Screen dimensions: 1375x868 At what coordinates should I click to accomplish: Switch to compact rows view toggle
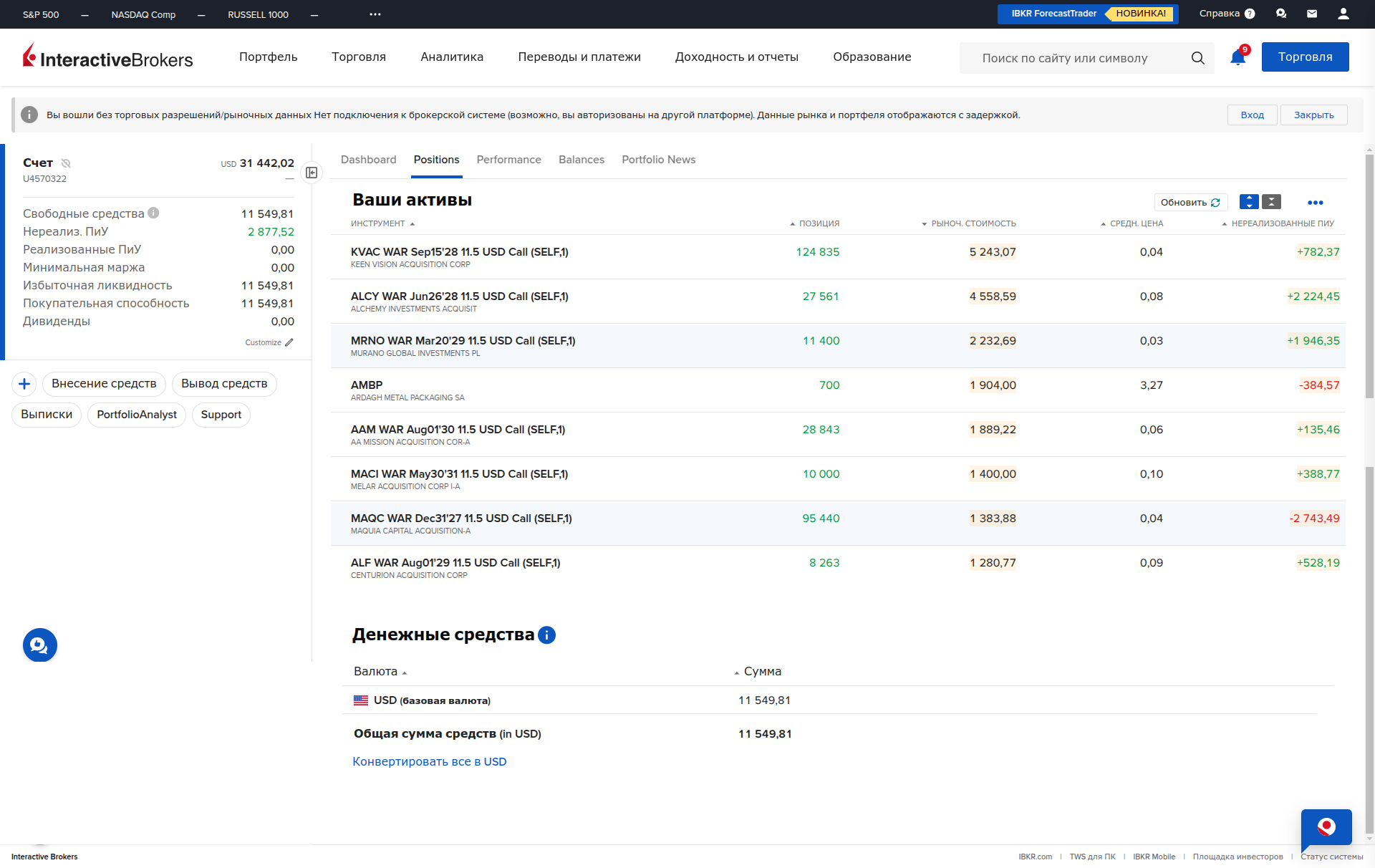1271,202
